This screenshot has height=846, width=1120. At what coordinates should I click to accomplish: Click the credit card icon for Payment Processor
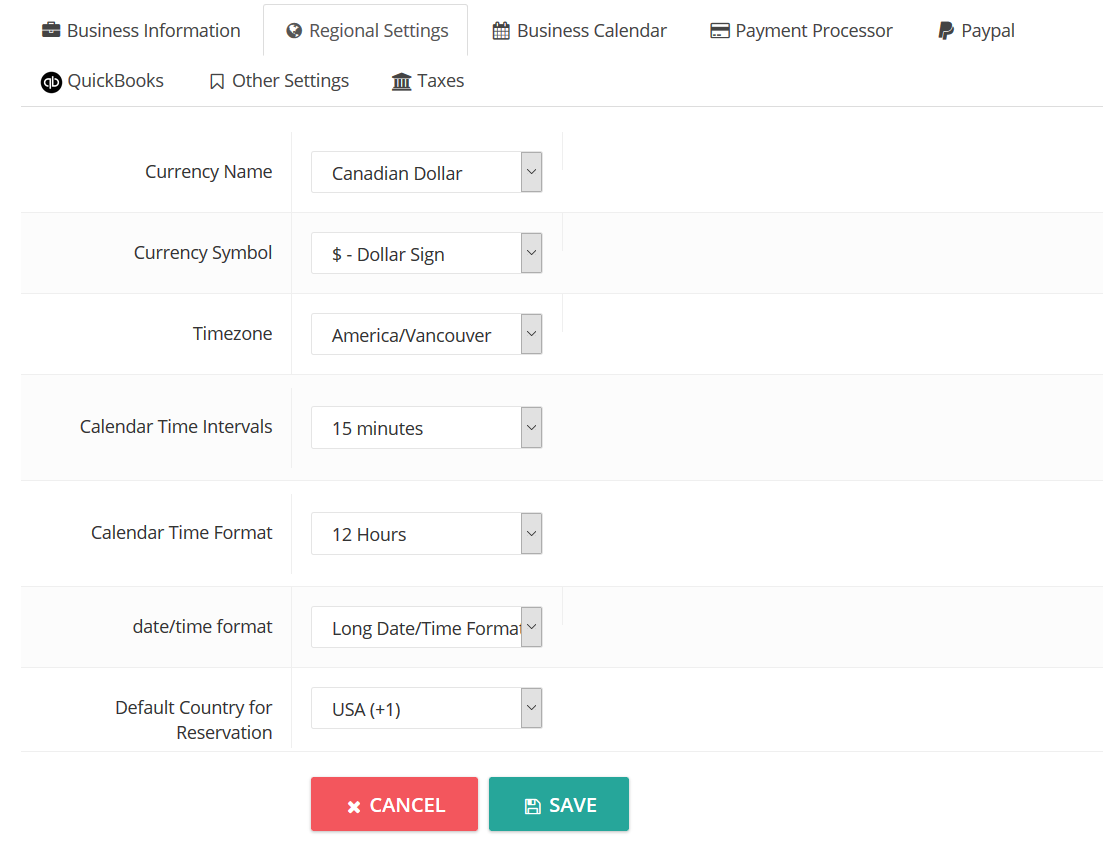coord(719,31)
